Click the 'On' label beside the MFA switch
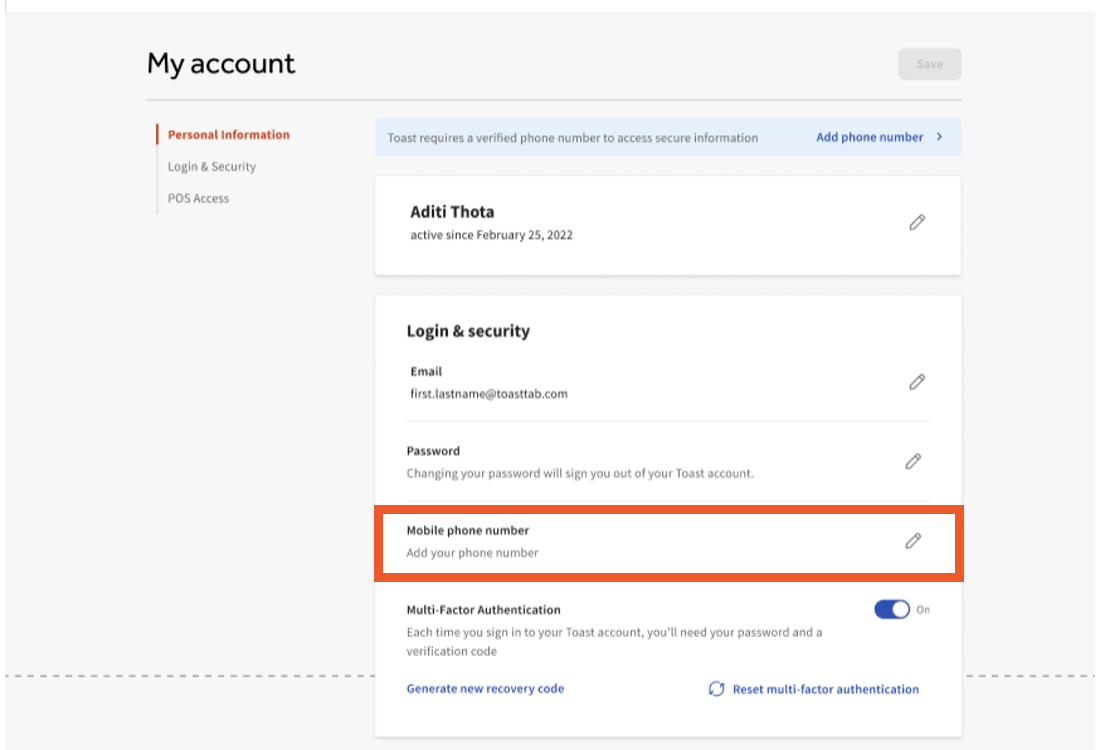Image resolution: width=1102 pixels, height=750 pixels. pos(922,609)
